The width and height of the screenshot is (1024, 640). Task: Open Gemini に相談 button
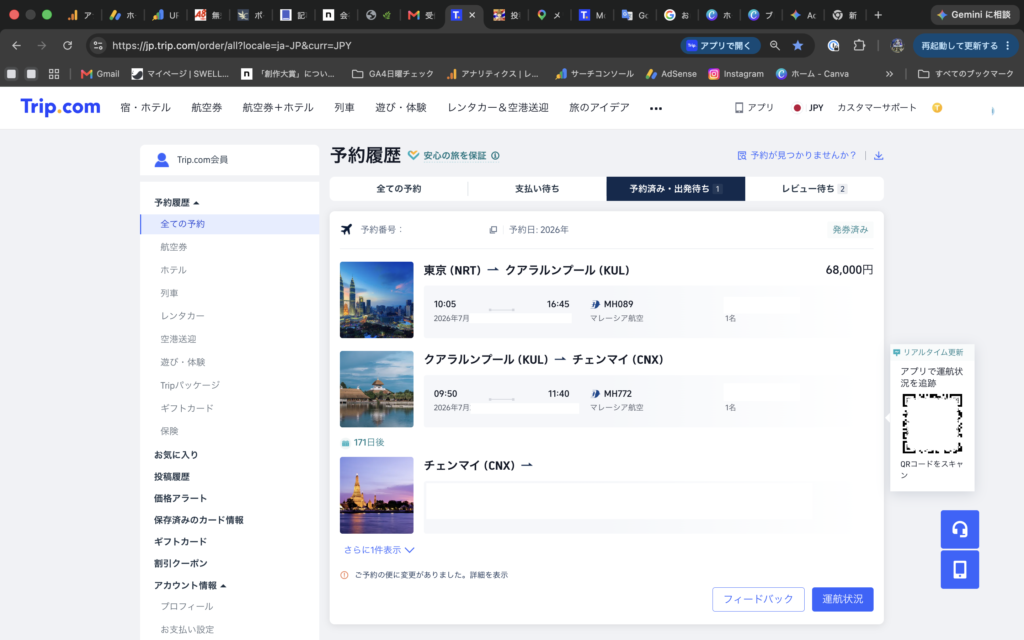click(974, 15)
